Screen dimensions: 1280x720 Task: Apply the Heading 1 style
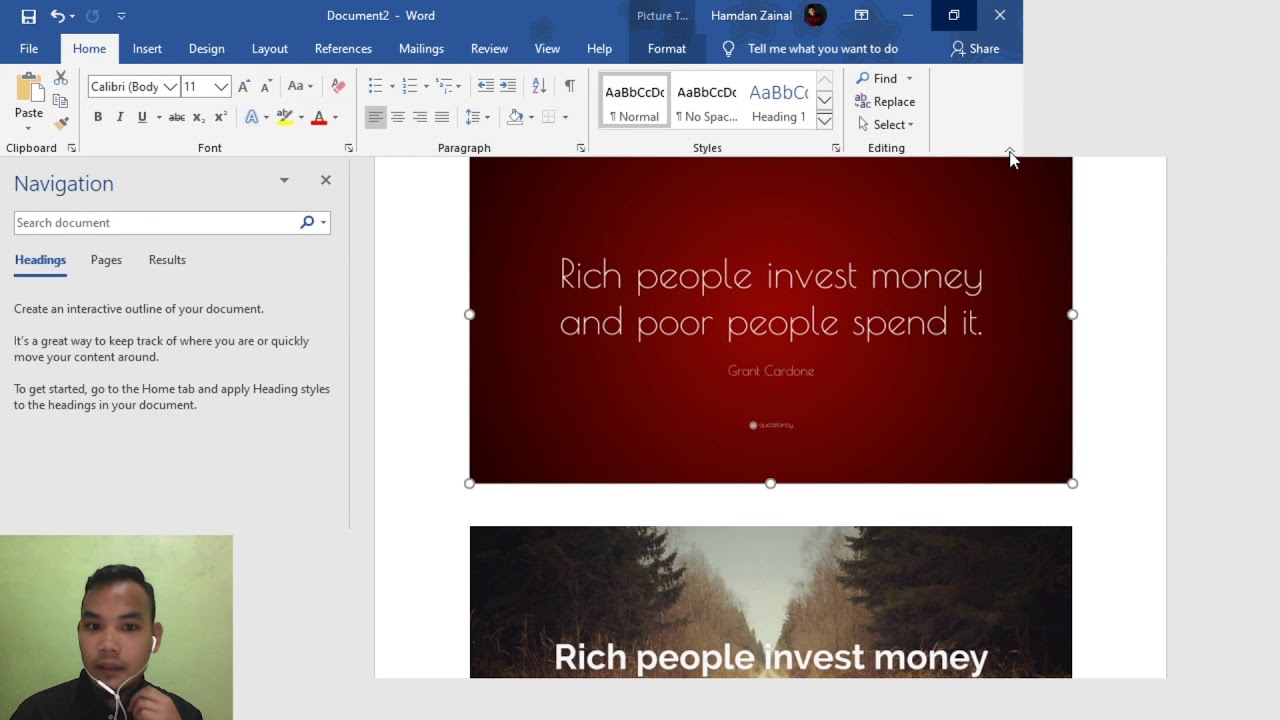(779, 100)
